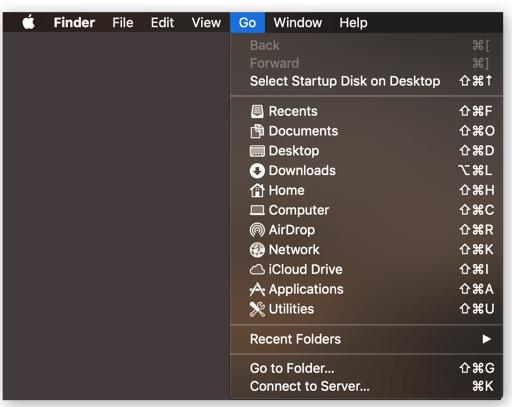Open the Edit menu
This screenshot has width=512, height=407.
(x=162, y=23)
